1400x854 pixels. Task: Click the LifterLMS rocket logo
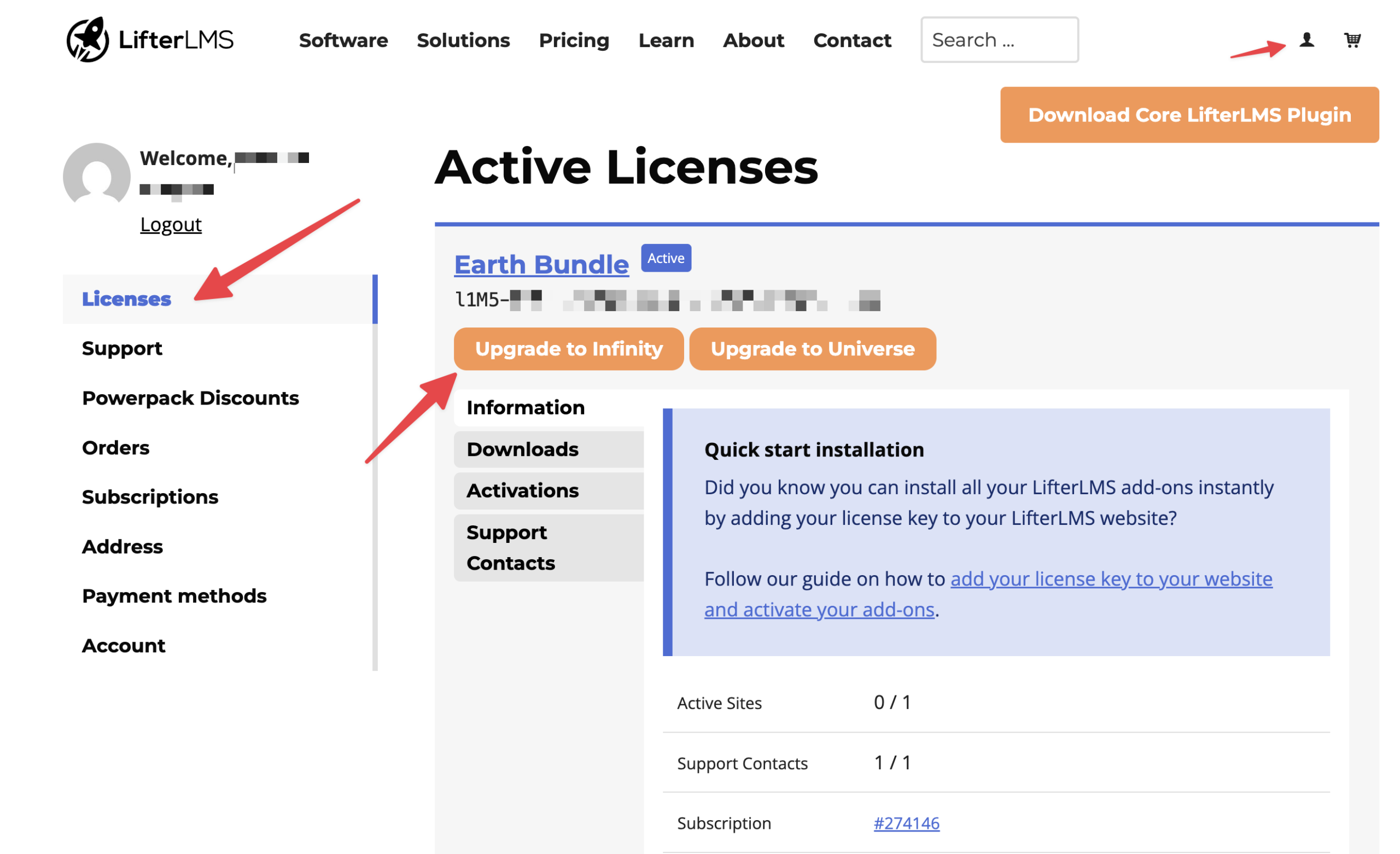pyautogui.click(x=87, y=39)
